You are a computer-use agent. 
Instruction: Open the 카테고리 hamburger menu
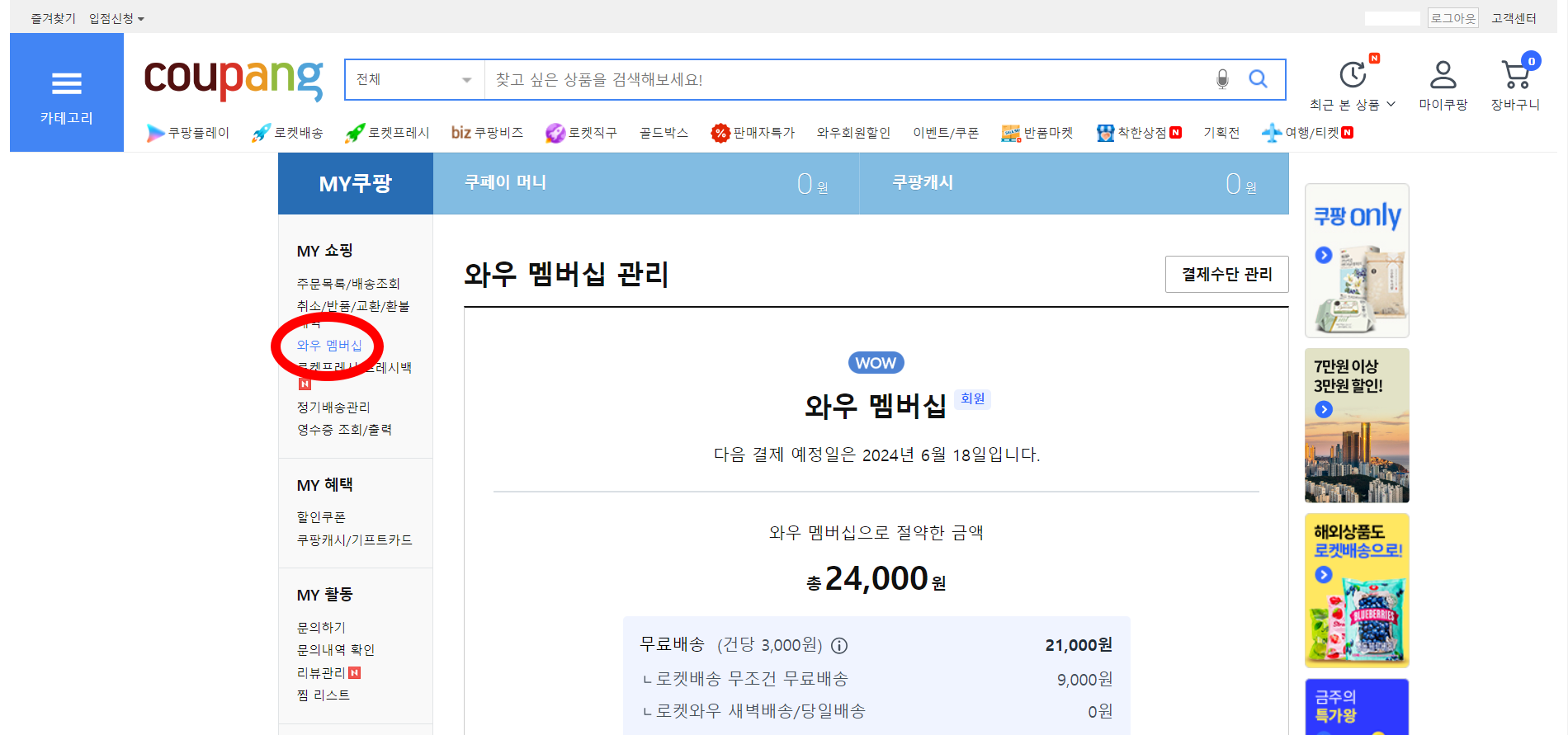pos(67,92)
